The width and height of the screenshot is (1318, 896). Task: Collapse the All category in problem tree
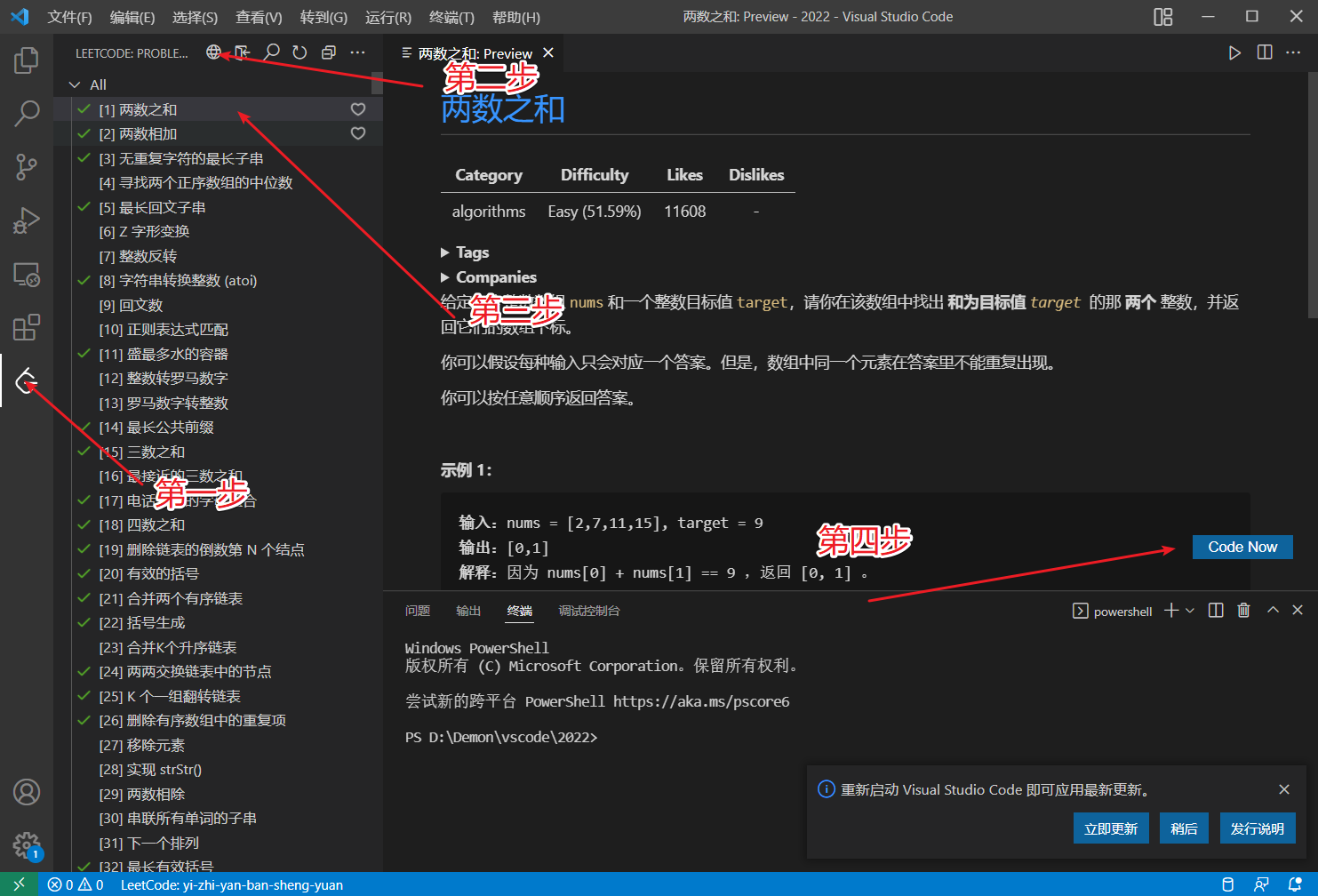coord(75,84)
